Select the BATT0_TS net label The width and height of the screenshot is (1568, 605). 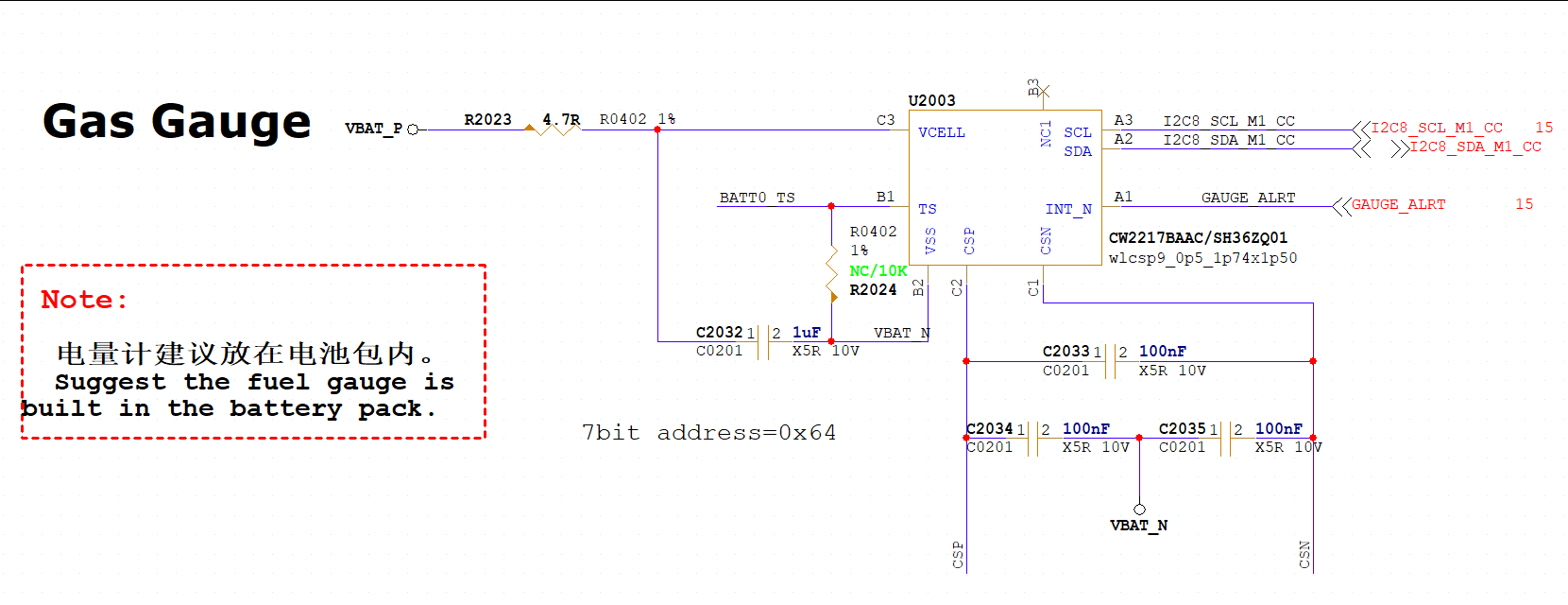point(757,198)
